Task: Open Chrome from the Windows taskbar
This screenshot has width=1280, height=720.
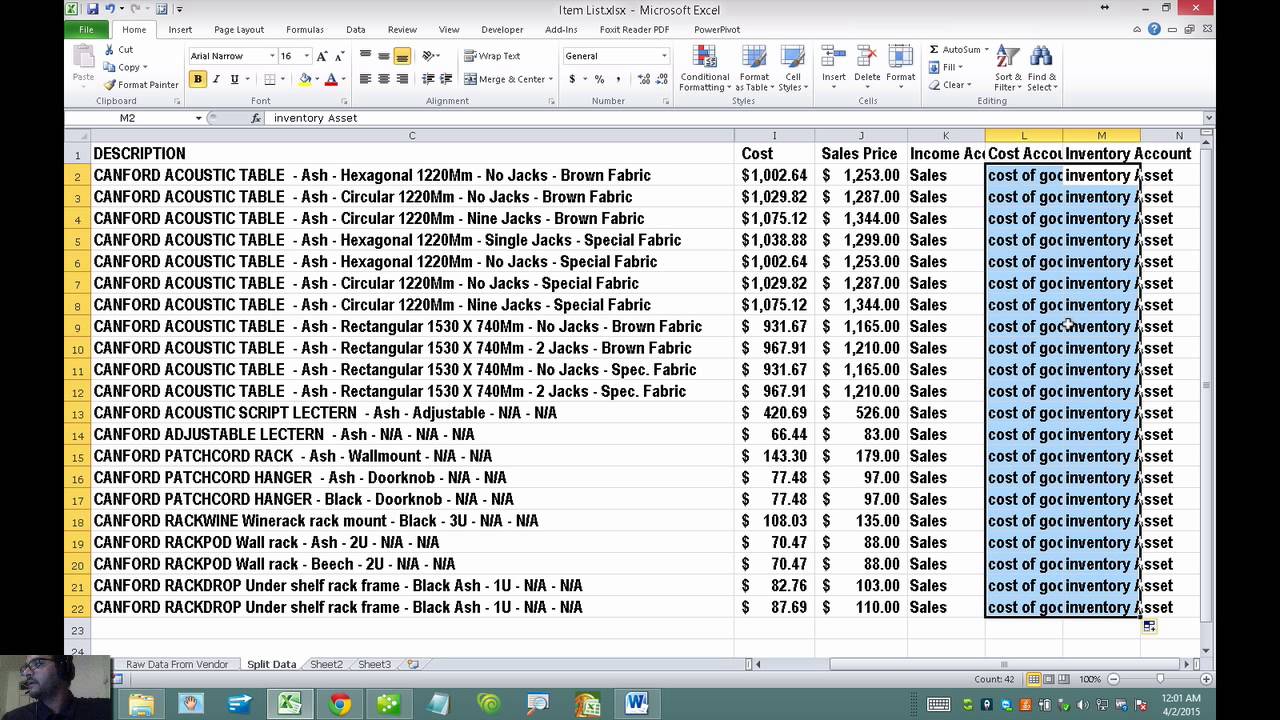Action: tap(340, 704)
